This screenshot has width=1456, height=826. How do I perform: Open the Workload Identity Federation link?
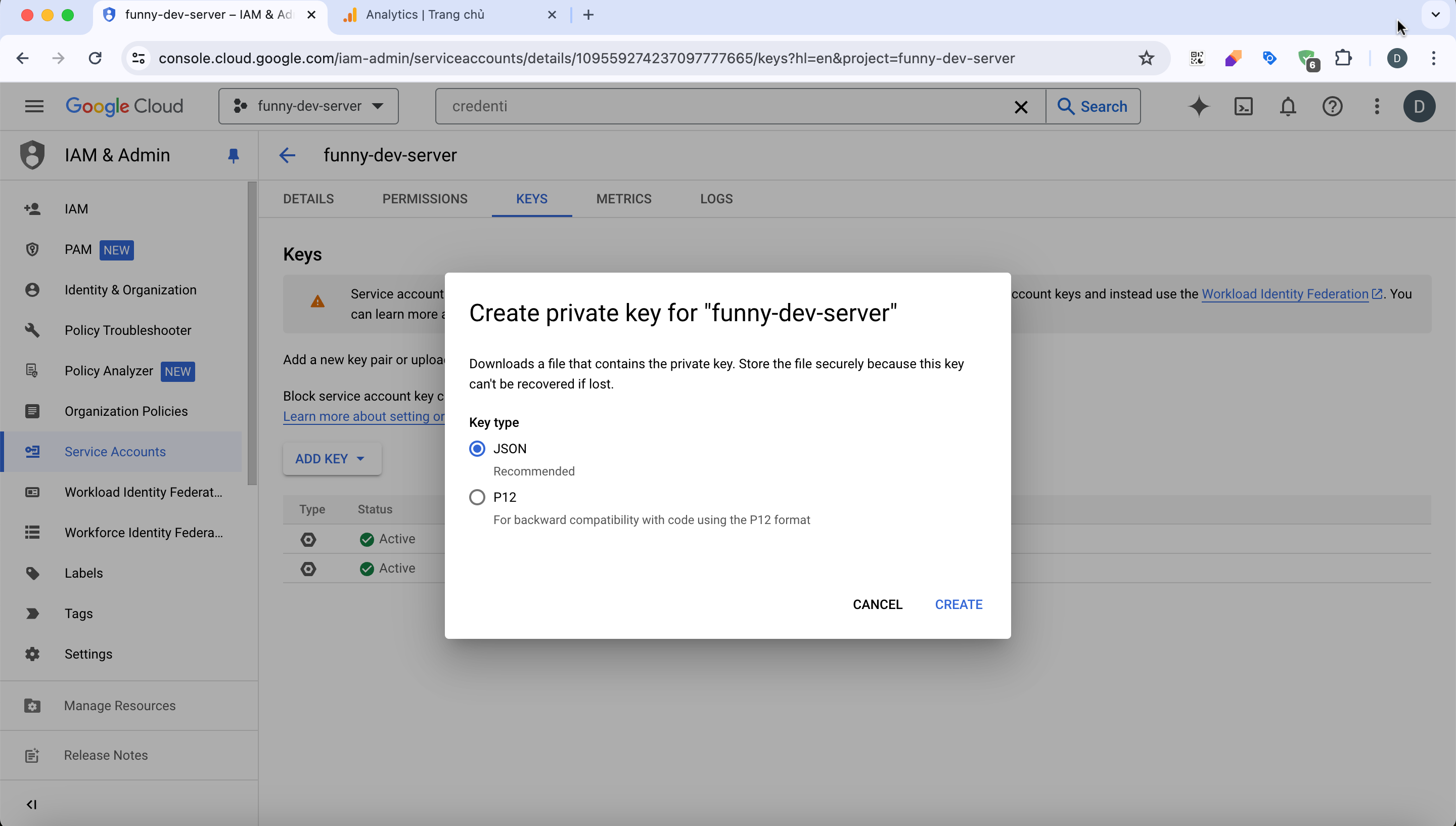pos(1285,294)
